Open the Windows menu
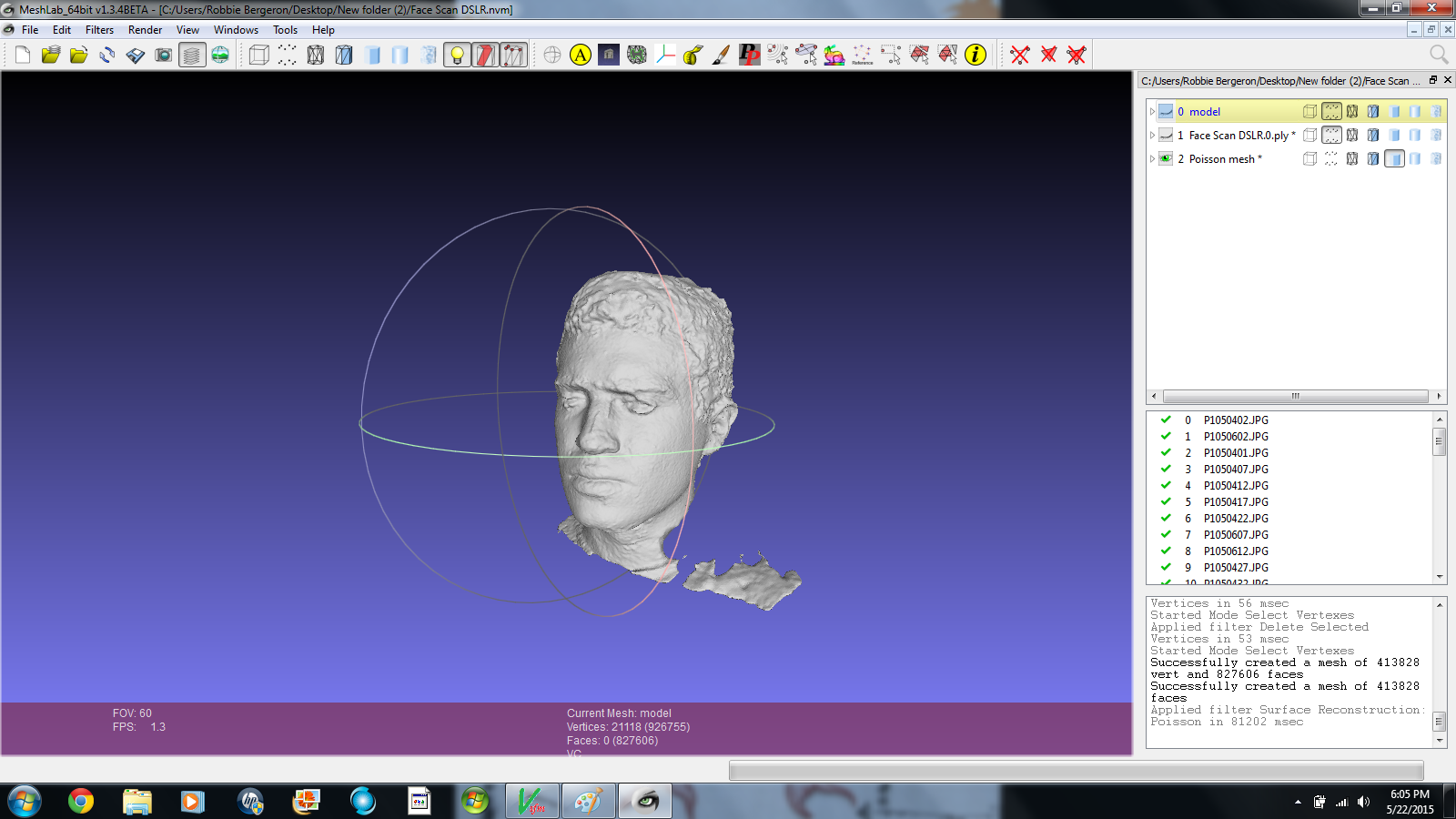 (x=236, y=30)
